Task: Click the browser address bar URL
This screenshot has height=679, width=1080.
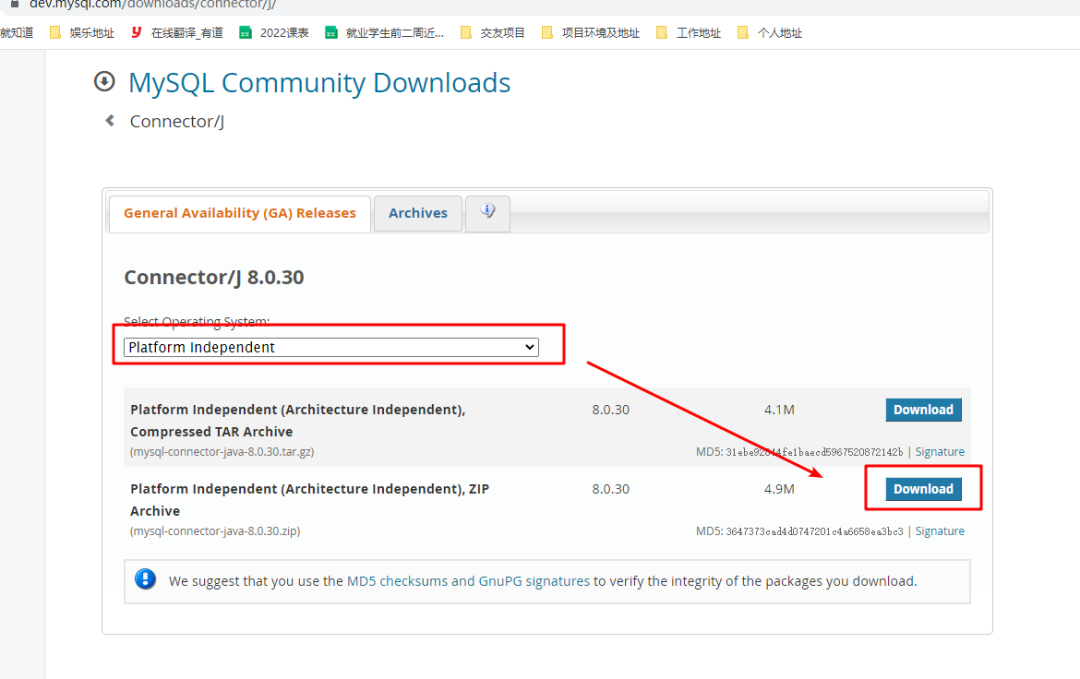Action: tap(152, 5)
